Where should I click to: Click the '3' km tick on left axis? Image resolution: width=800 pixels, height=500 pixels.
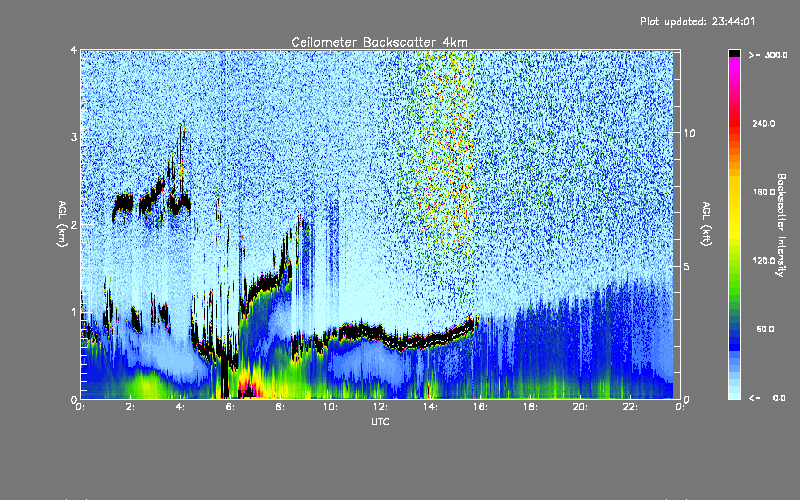74,137
